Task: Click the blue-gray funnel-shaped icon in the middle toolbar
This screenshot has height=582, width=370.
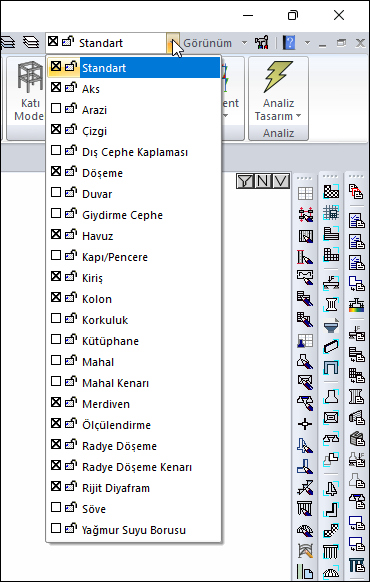Action: tap(331, 326)
